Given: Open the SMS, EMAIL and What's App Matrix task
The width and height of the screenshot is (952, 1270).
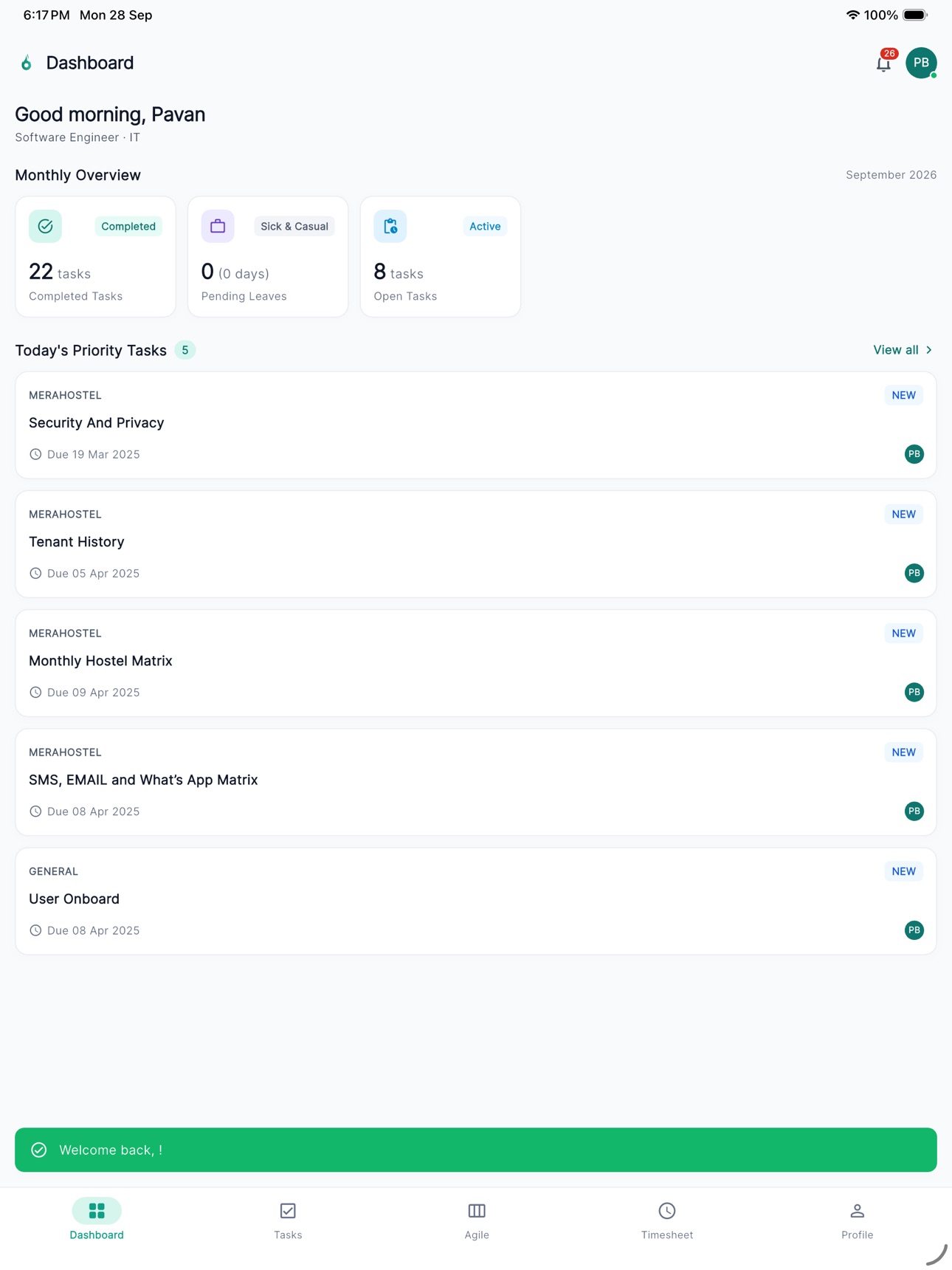Looking at the screenshot, I should point(476,782).
